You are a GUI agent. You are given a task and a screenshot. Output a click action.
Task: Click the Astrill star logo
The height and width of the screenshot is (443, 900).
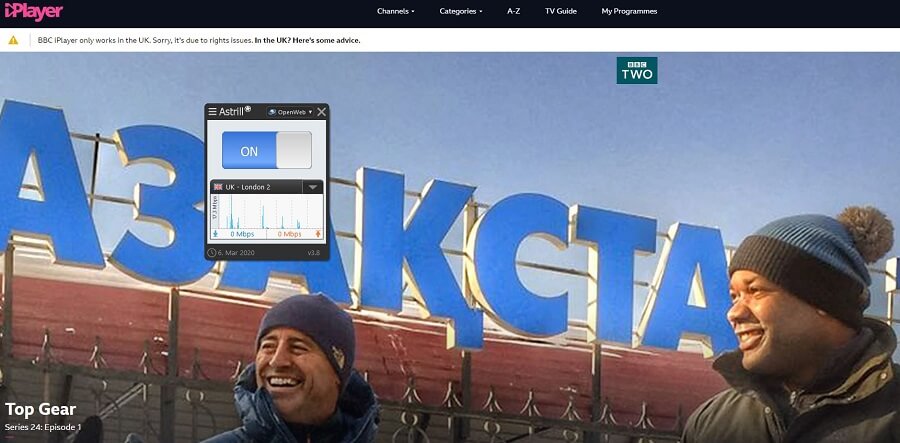pyautogui.click(x=248, y=109)
